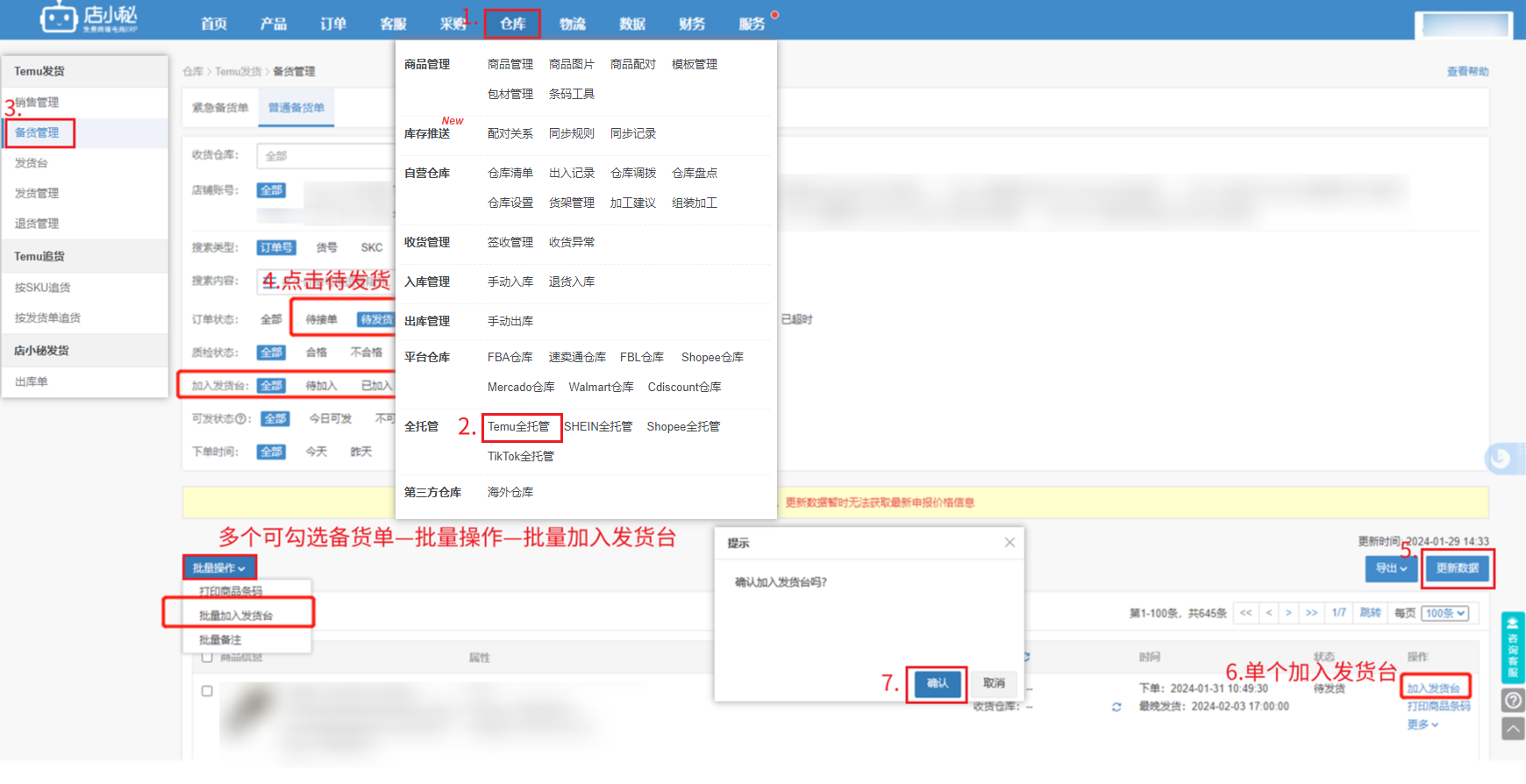Expand 更多 actions in first row
Viewport: 1526px width, 784px height.
(1423, 724)
